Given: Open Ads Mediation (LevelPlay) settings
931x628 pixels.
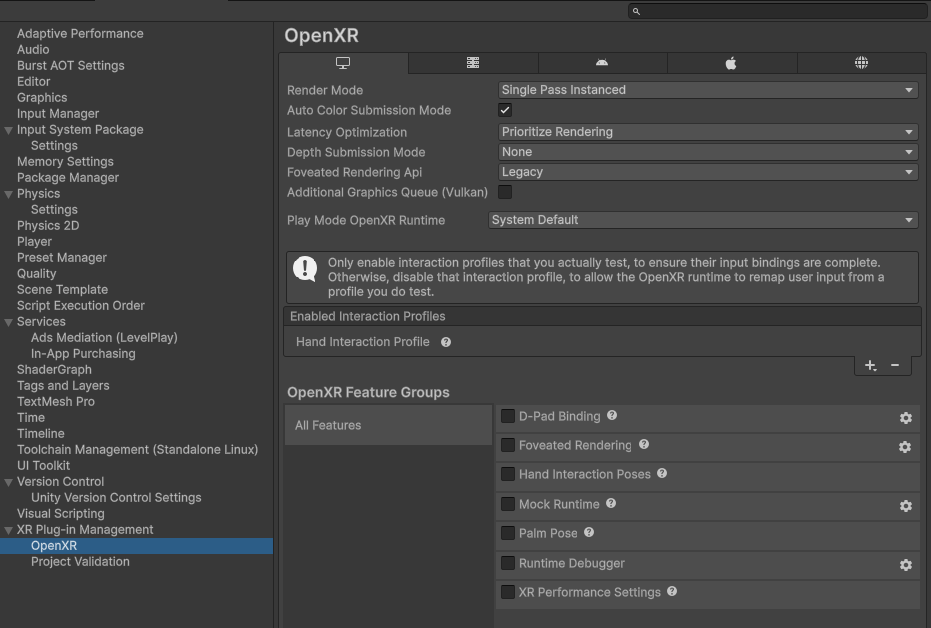Looking at the screenshot, I should point(104,338).
